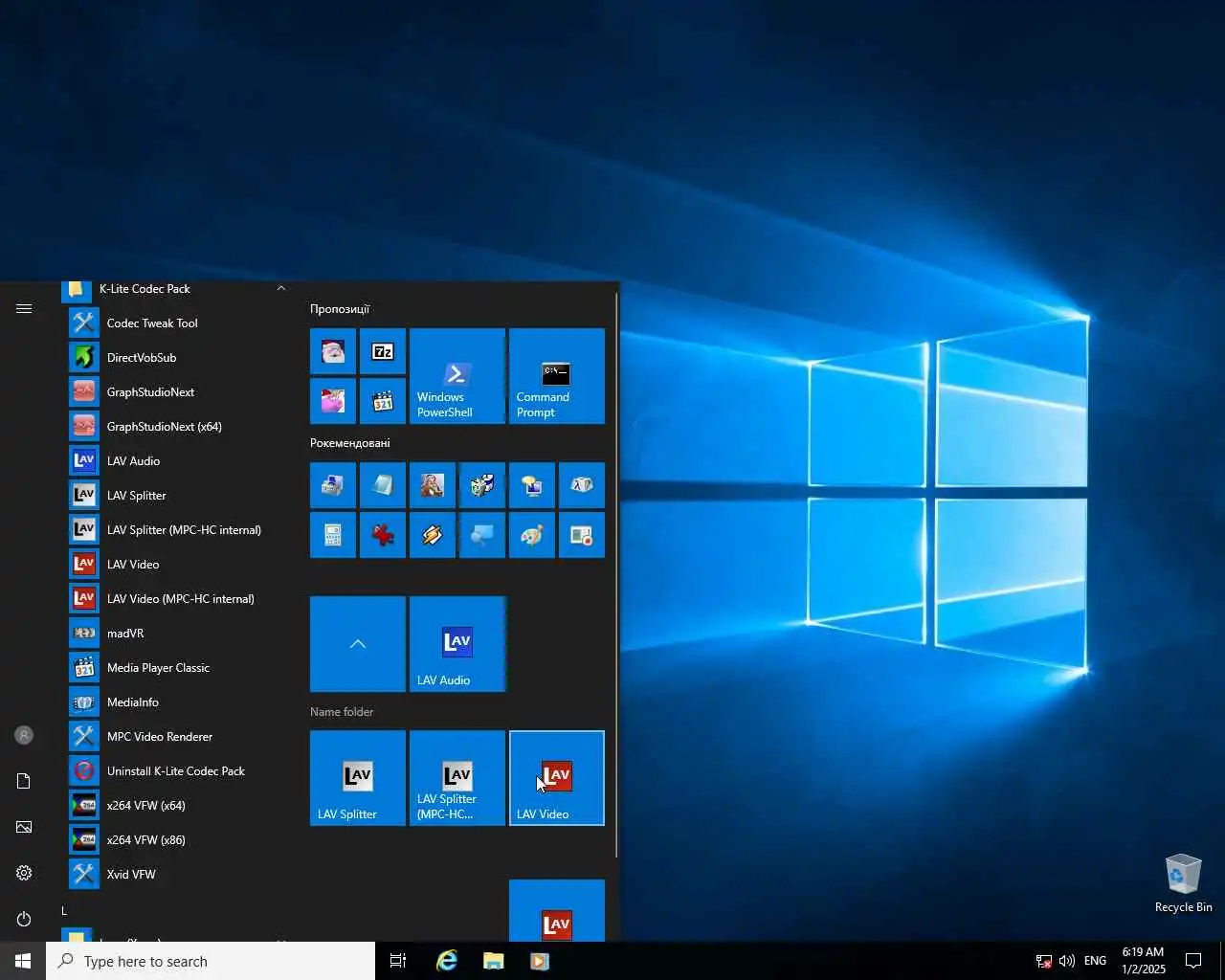Open Documents from the Start rail

24,781
